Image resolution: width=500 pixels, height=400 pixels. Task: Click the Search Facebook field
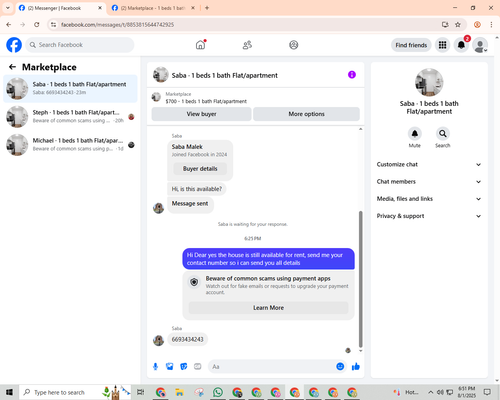tap(80, 45)
